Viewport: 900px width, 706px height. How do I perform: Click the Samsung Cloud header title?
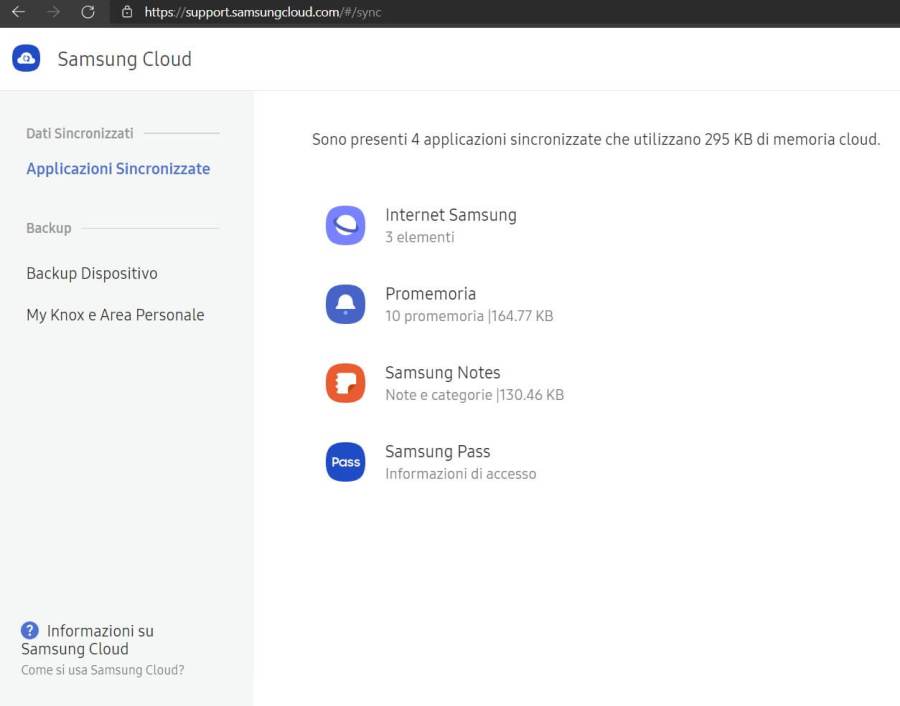click(124, 59)
